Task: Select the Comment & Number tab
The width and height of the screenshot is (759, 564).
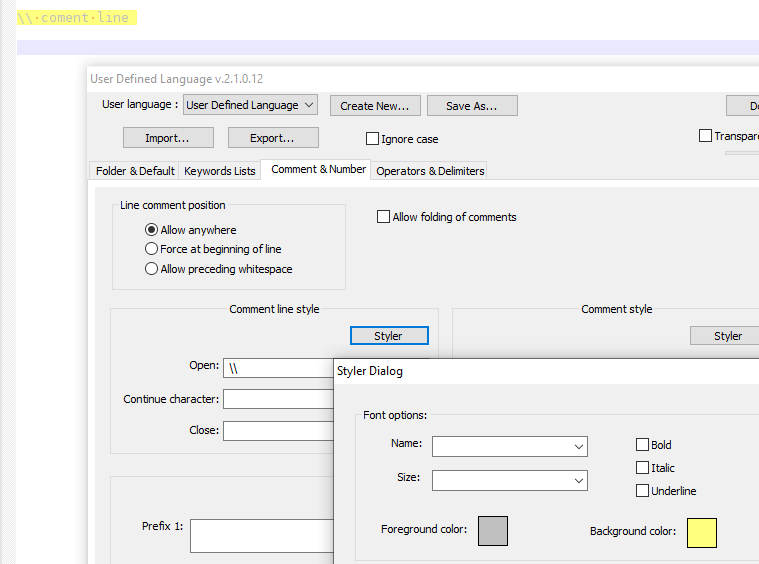Action: click(318, 169)
